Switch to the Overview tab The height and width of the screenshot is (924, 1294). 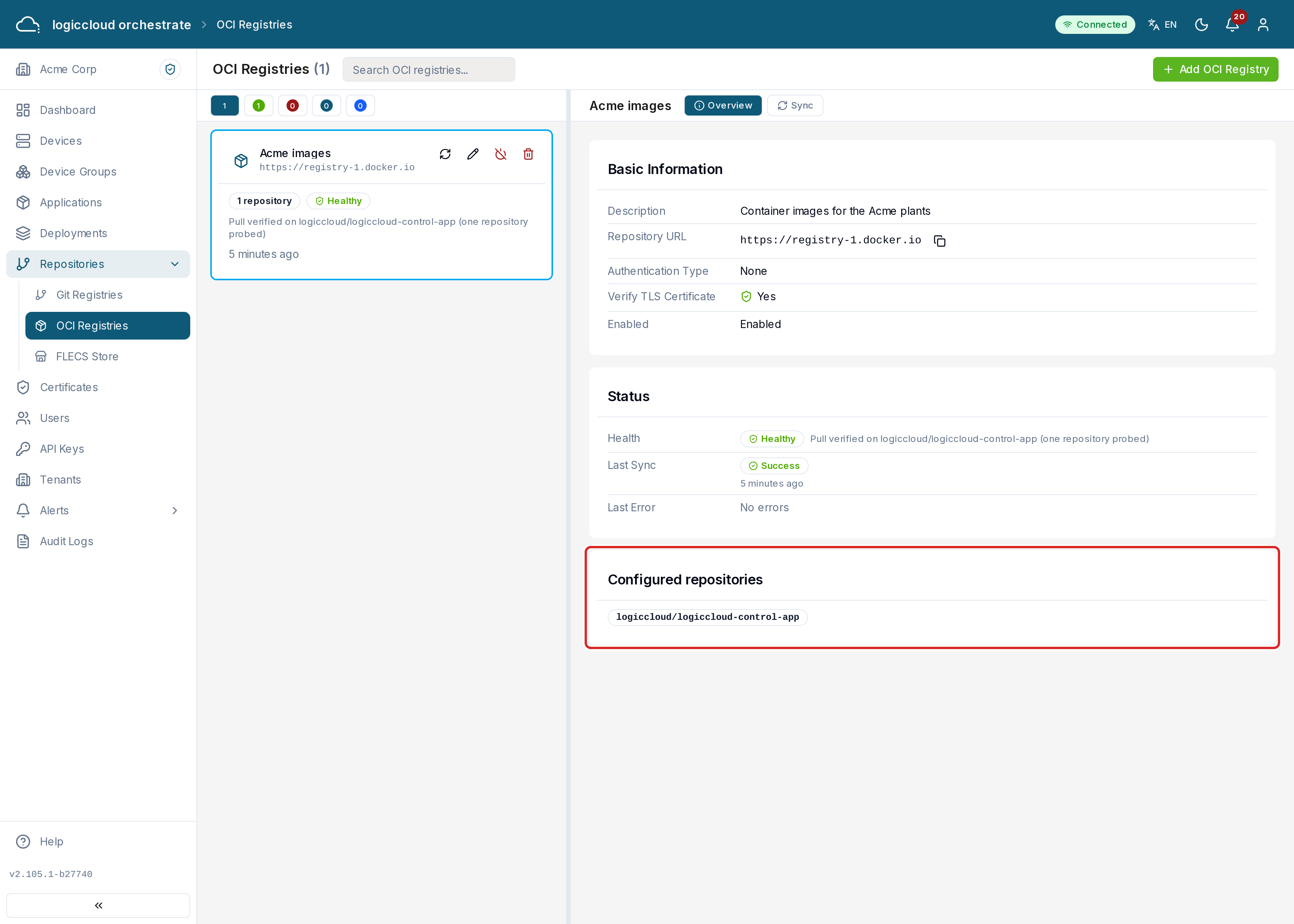coord(723,105)
